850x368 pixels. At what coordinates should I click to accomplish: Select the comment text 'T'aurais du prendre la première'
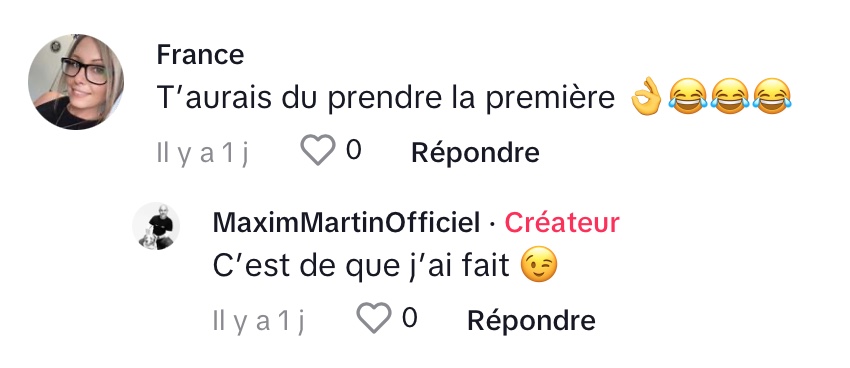point(386,98)
